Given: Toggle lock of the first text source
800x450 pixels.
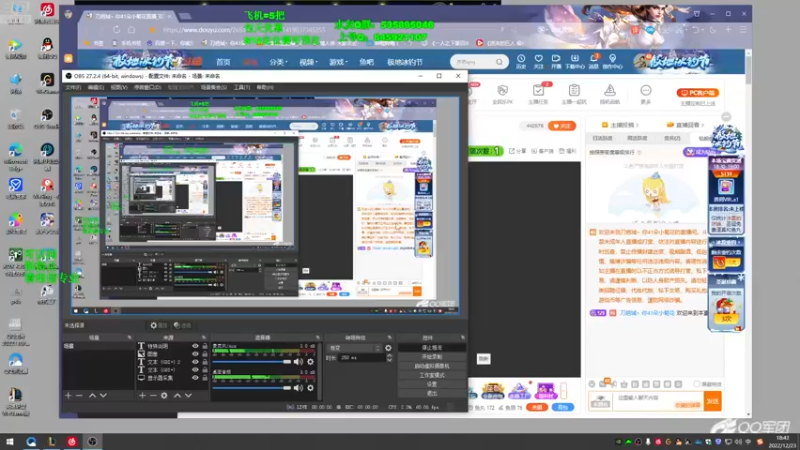Looking at the screenshot, I should pos(205,346).
